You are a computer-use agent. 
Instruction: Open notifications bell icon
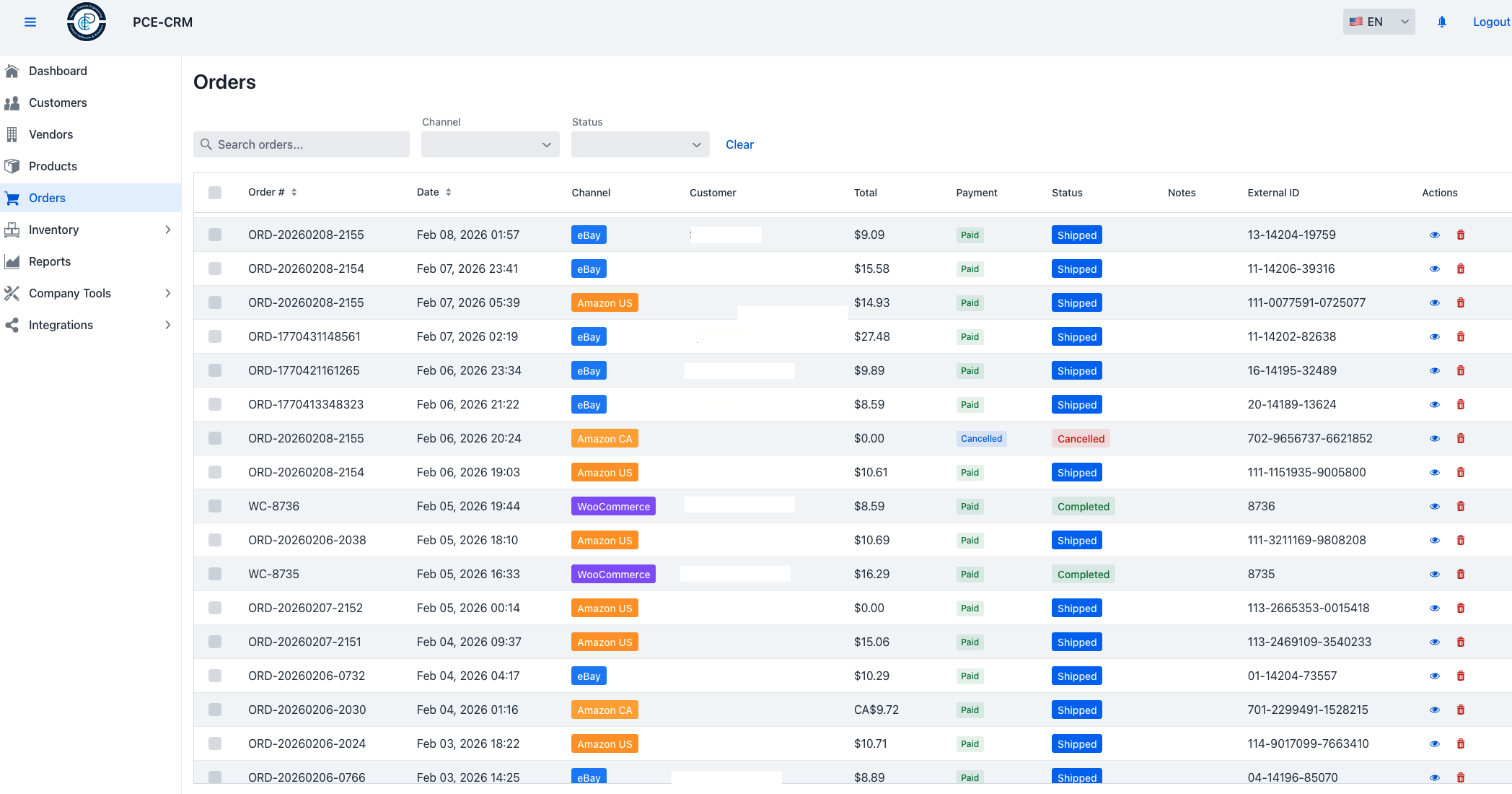coord(1441,22)
